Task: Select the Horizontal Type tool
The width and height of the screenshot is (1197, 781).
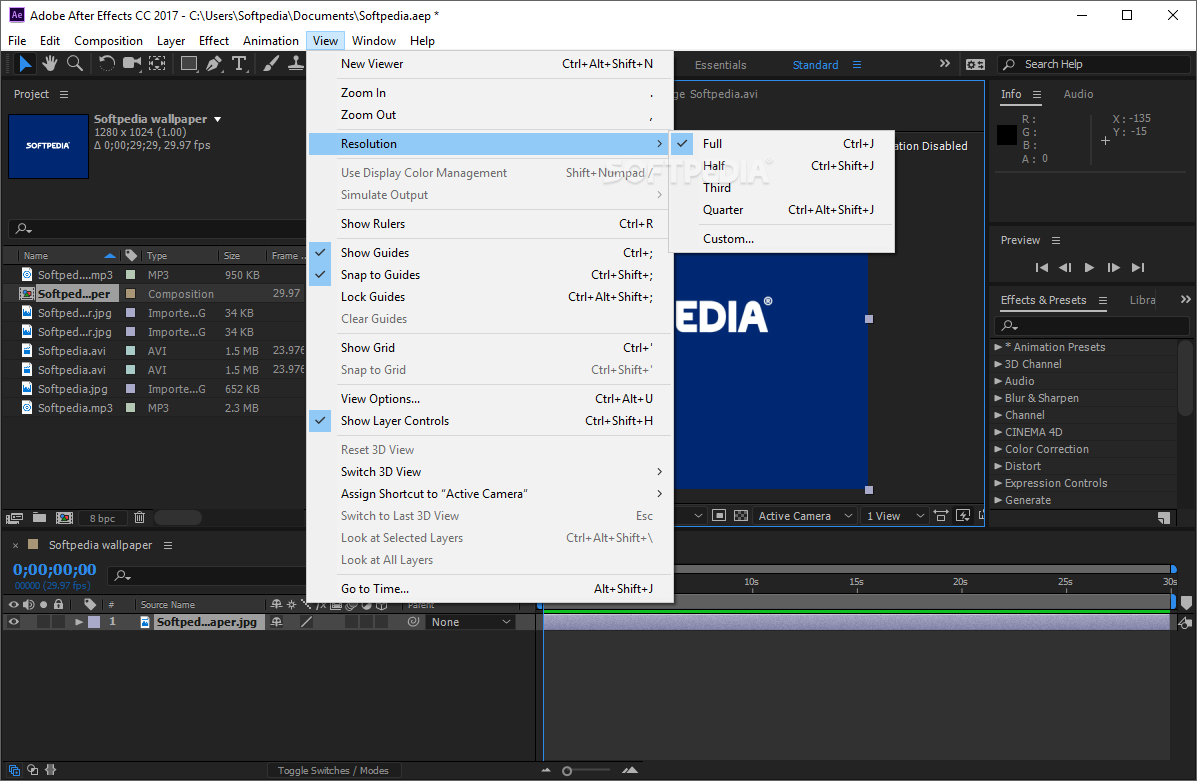Action: click(x=240, y=63)
